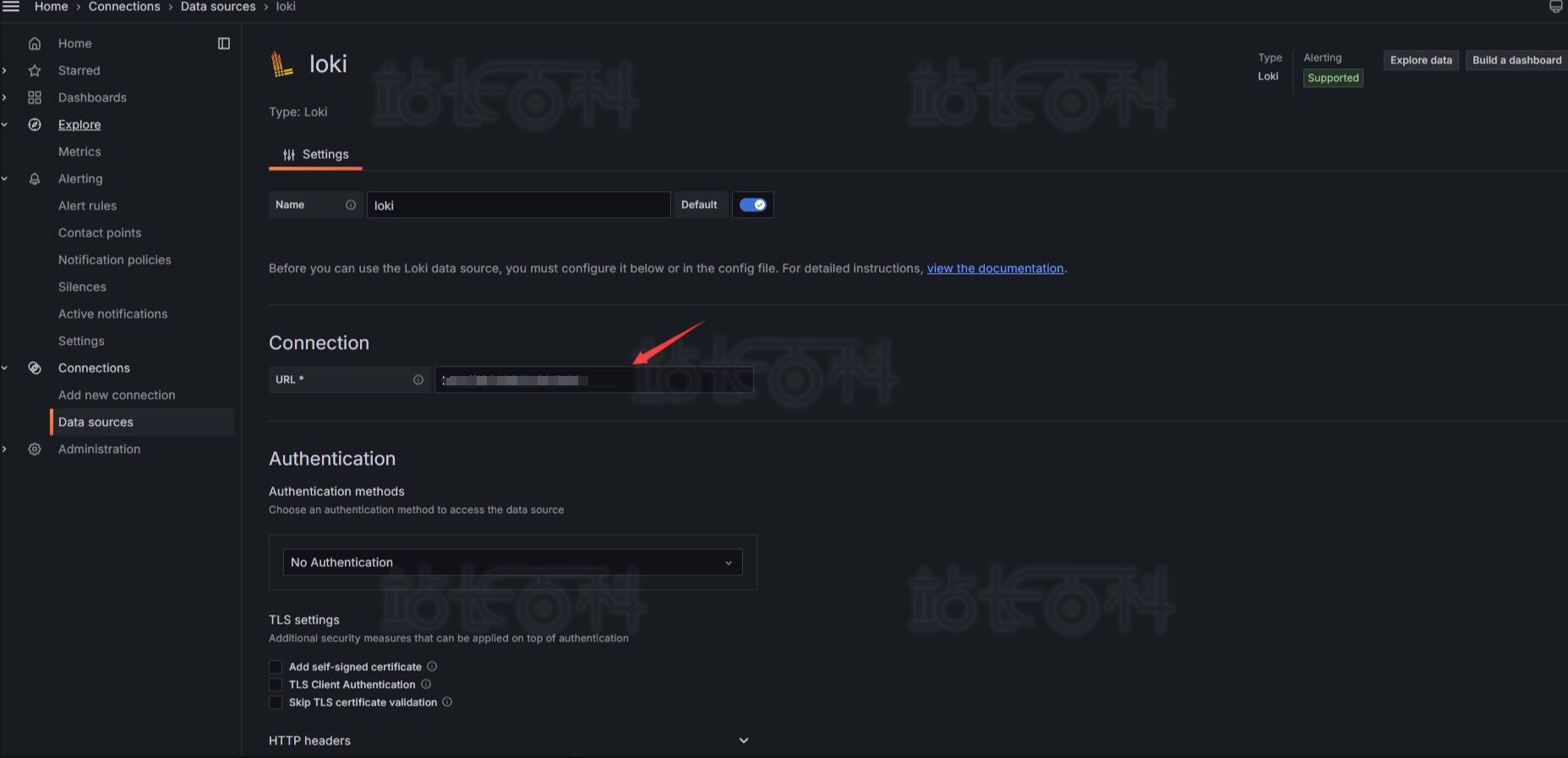The image size is (1568, 758).
Task: Click Home in the breadcrumb
Action: [x=52, y=7]
